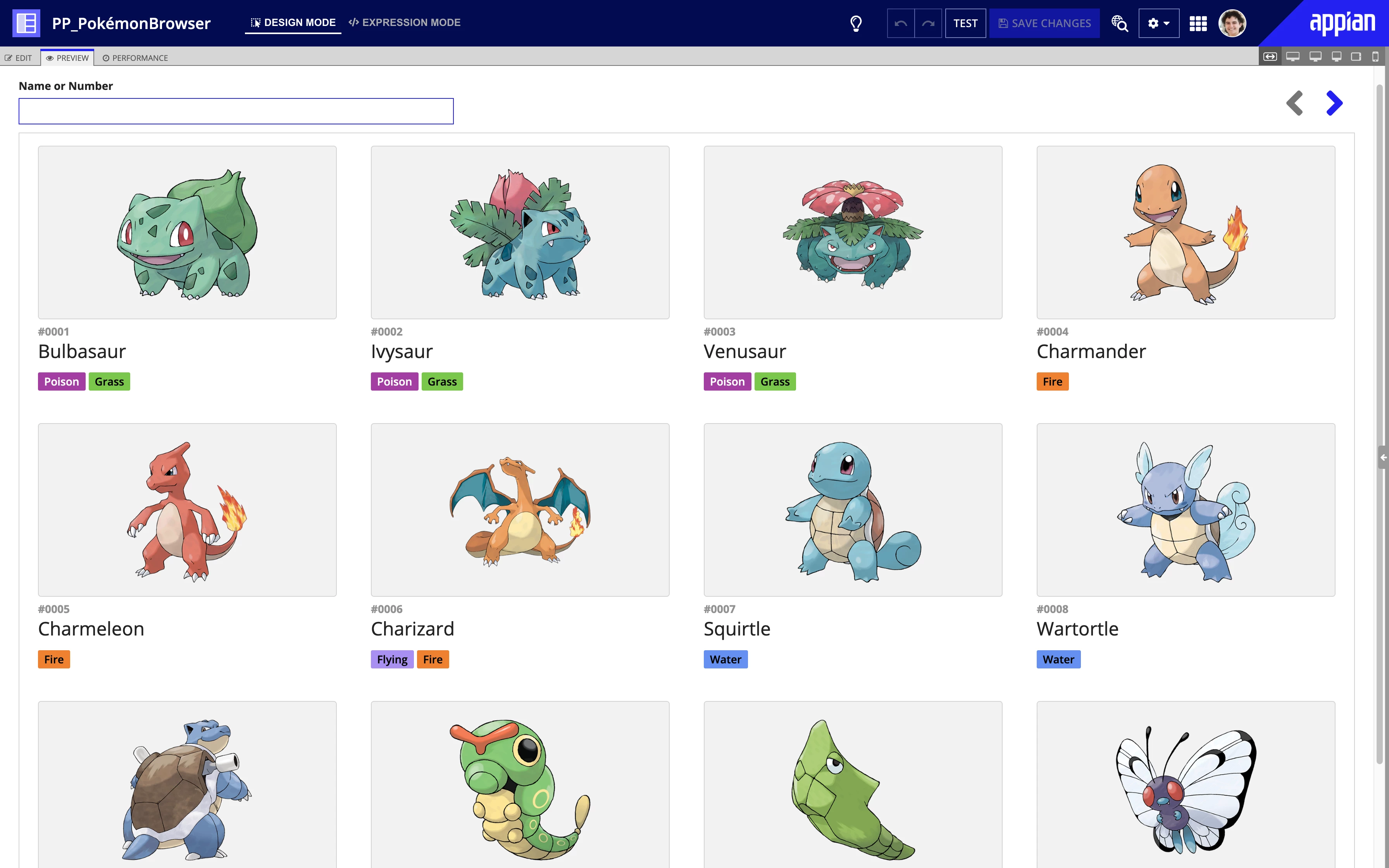Image resolution: width=1389 pixels, height=868 pixels.
Task: Click the PP_PokémonBrowser title
Action: tap(131, 24)
